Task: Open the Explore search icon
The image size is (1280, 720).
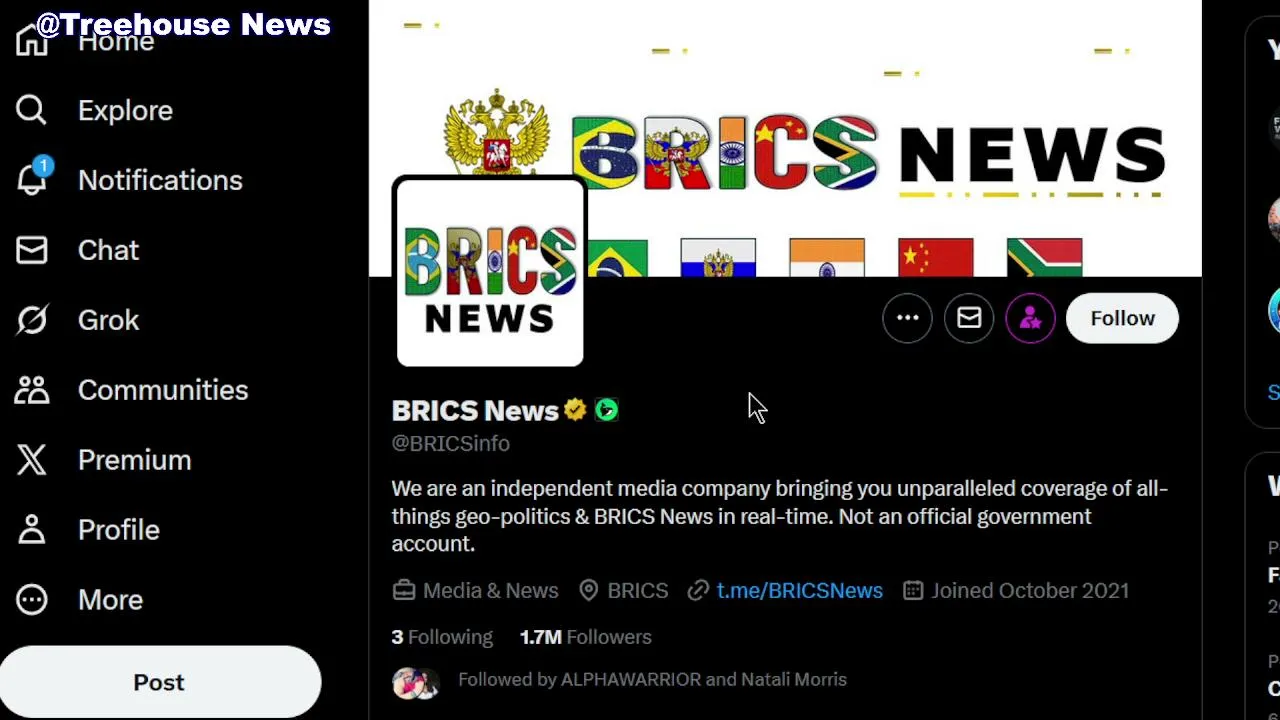Action: [31, 110]
